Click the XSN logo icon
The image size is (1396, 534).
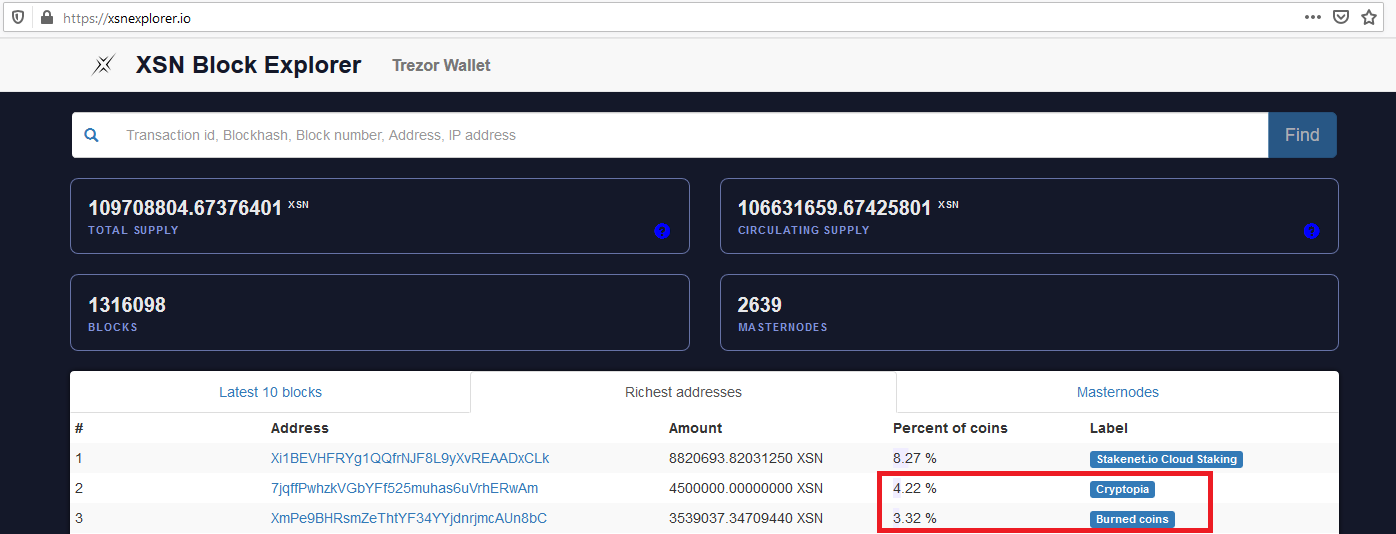coord(103,65)
